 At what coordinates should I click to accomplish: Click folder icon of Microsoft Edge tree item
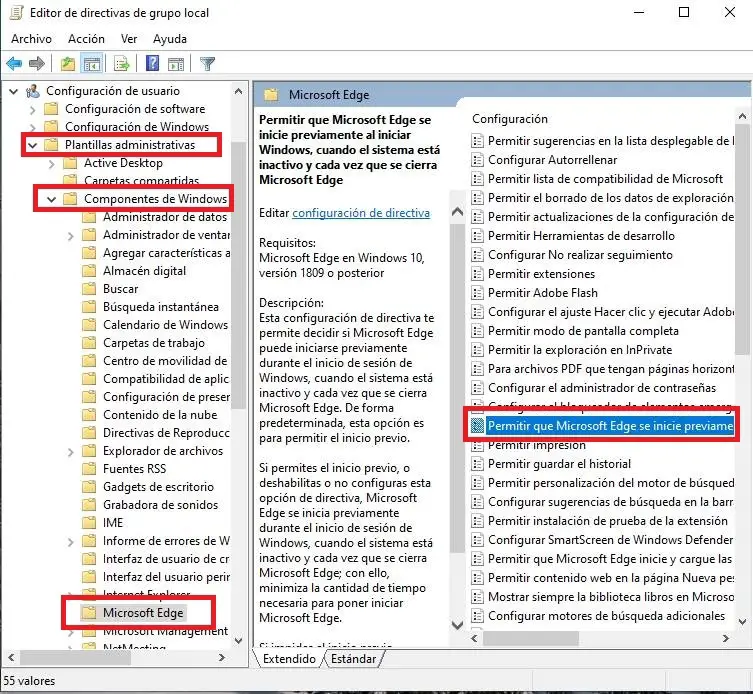pyautogui.click(x=89, y=613)
